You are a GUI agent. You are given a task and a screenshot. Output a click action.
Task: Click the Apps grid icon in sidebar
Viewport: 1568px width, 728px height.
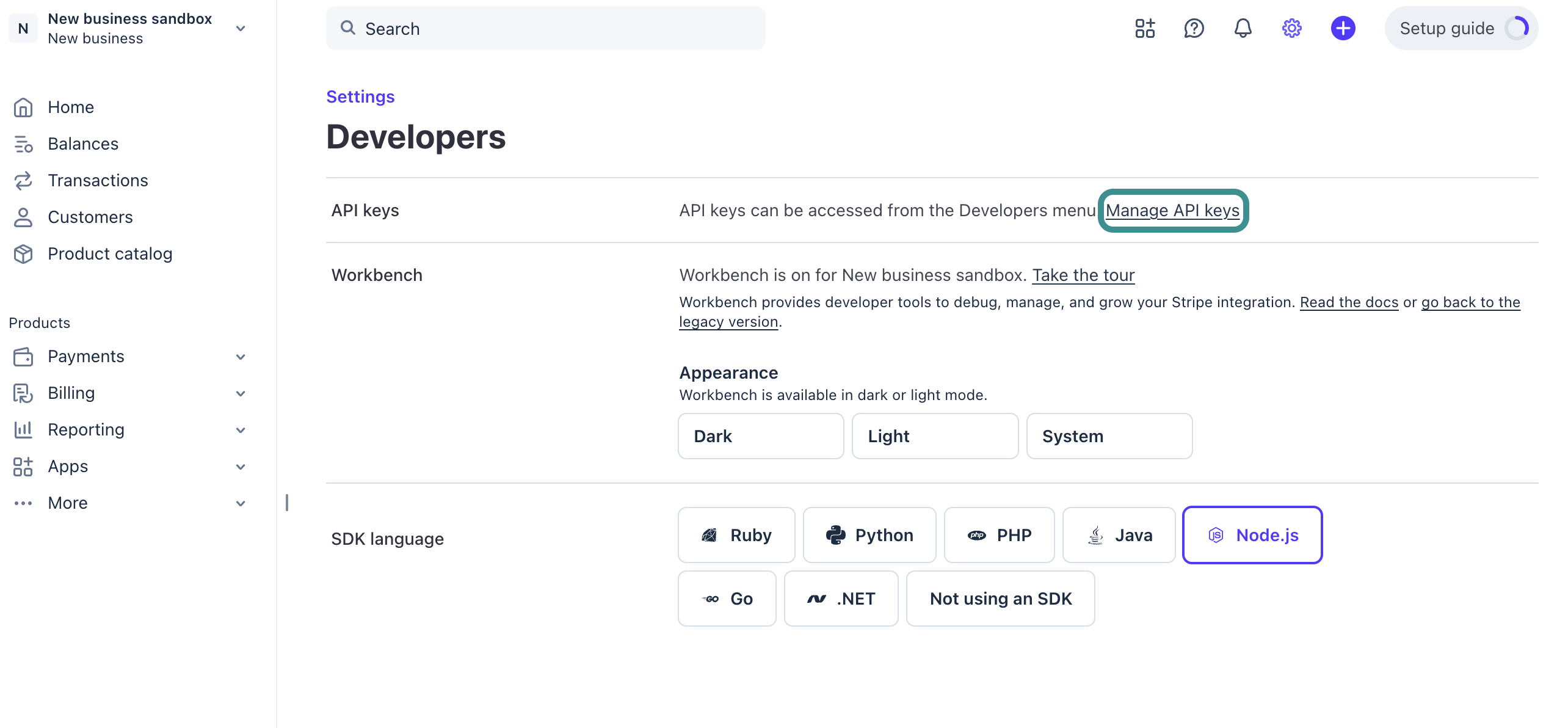[23, 467]
